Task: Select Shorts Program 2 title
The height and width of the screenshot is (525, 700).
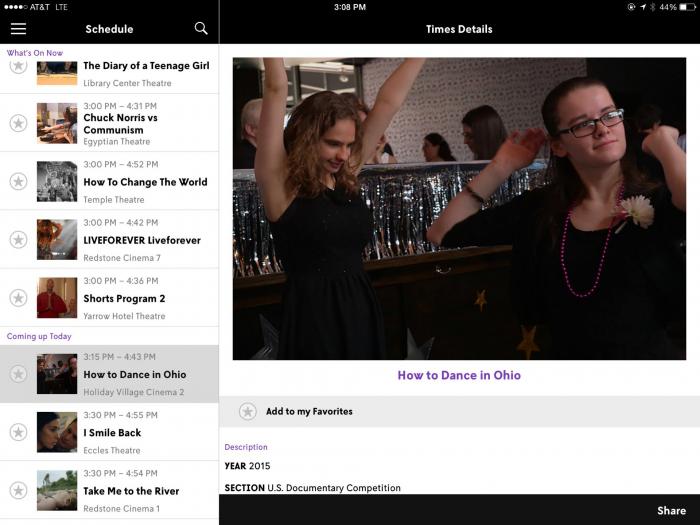Action: tap(124, 298)
